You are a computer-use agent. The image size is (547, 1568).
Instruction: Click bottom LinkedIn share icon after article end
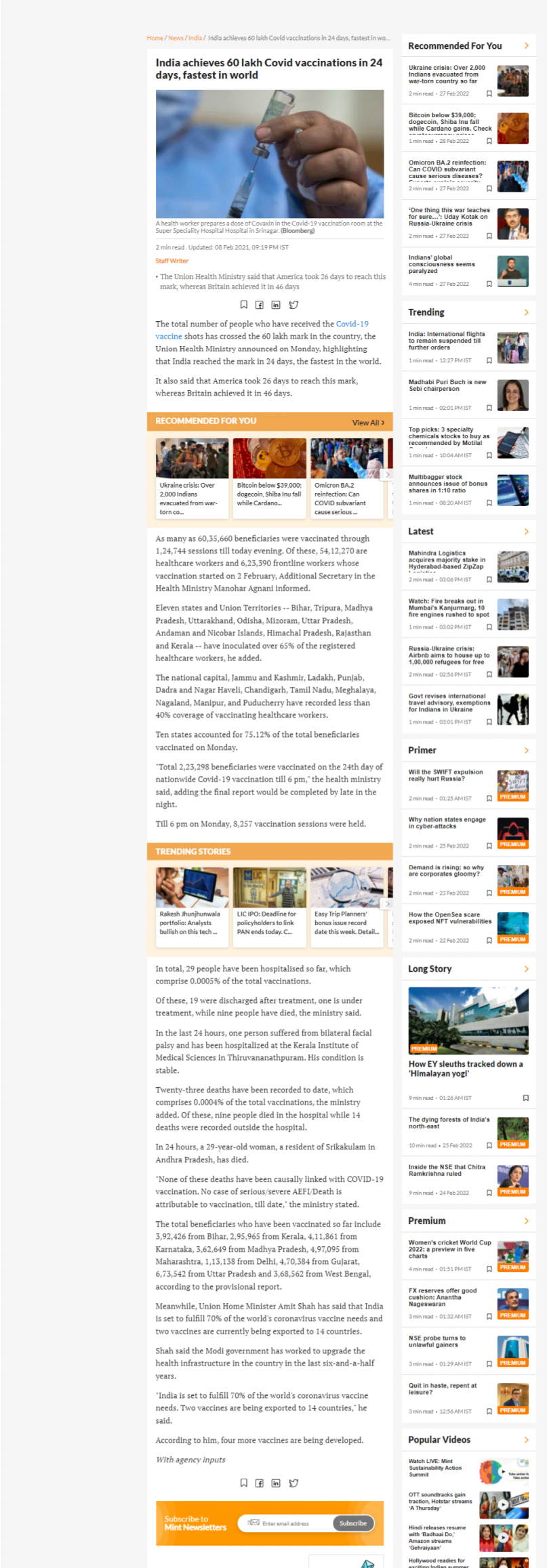[x=276, y=1483]
